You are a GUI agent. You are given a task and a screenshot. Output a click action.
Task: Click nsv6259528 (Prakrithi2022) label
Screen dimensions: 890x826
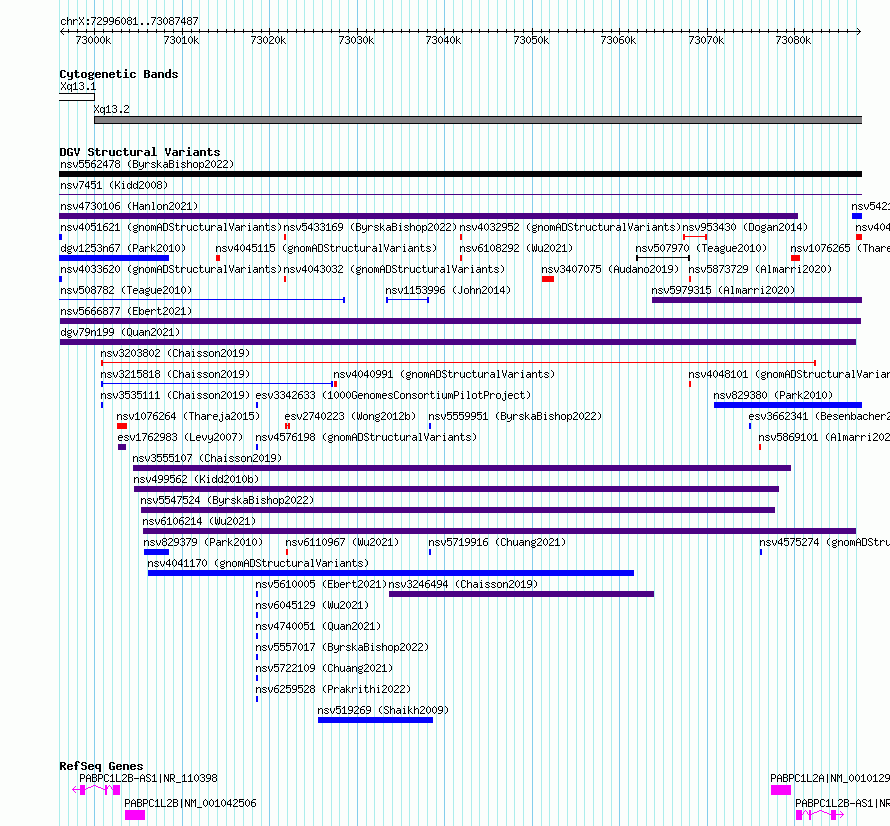click(x=333, y=689)
